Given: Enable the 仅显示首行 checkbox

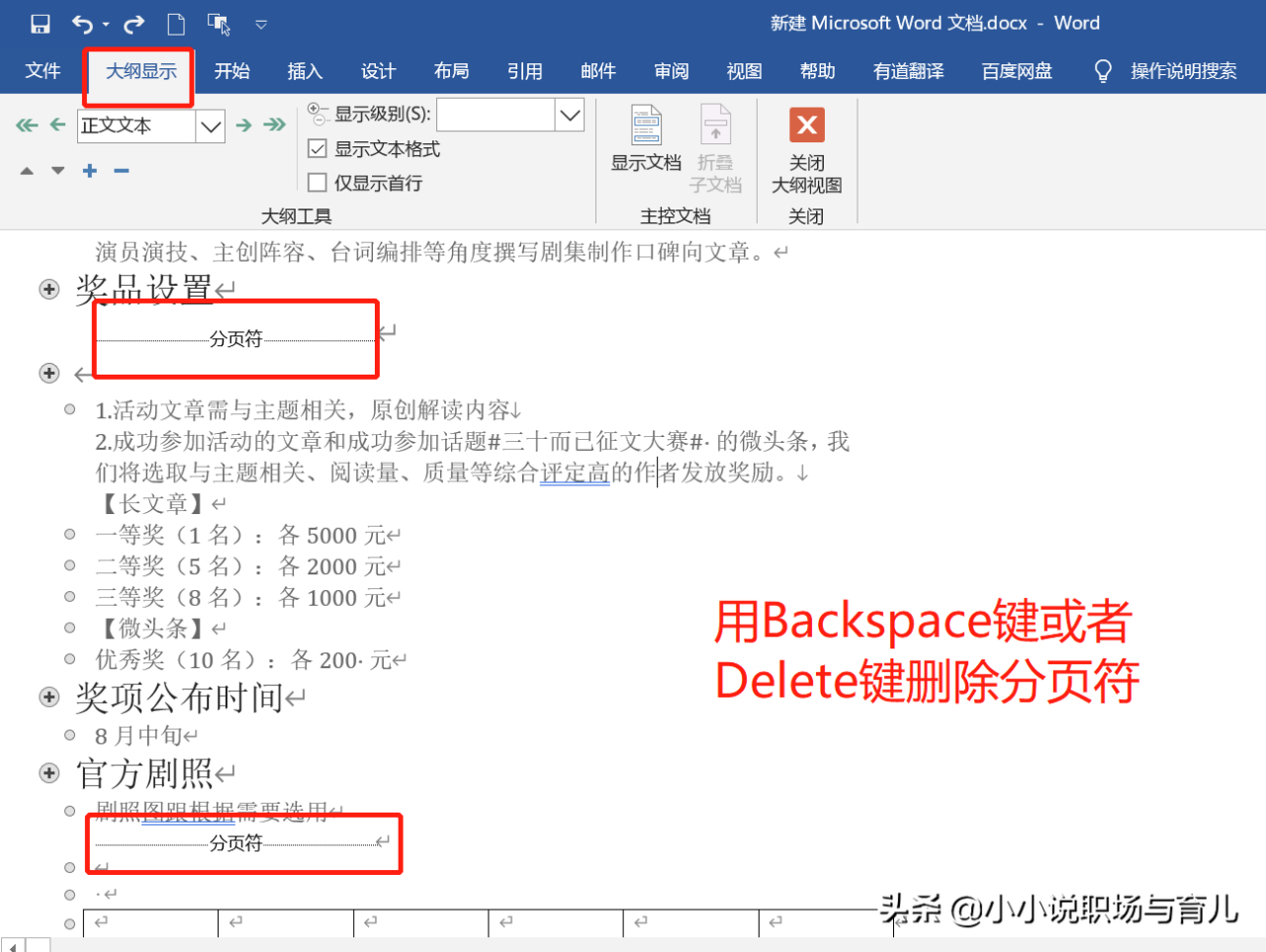Looking at the screenshot, I should click(317, 183).
